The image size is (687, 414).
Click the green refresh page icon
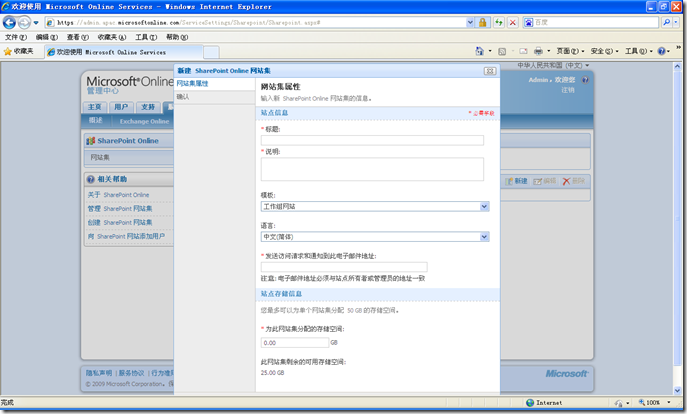[499, 22]
